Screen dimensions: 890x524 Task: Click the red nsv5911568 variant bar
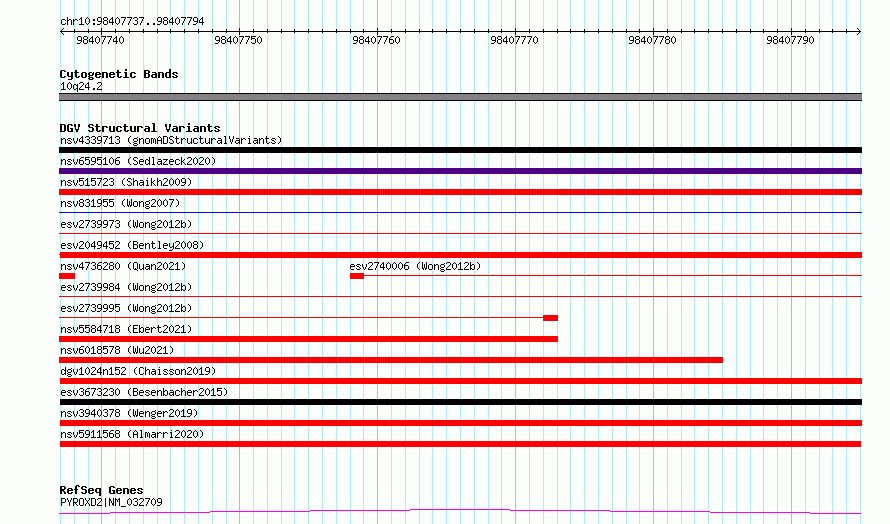click(460, 444)
